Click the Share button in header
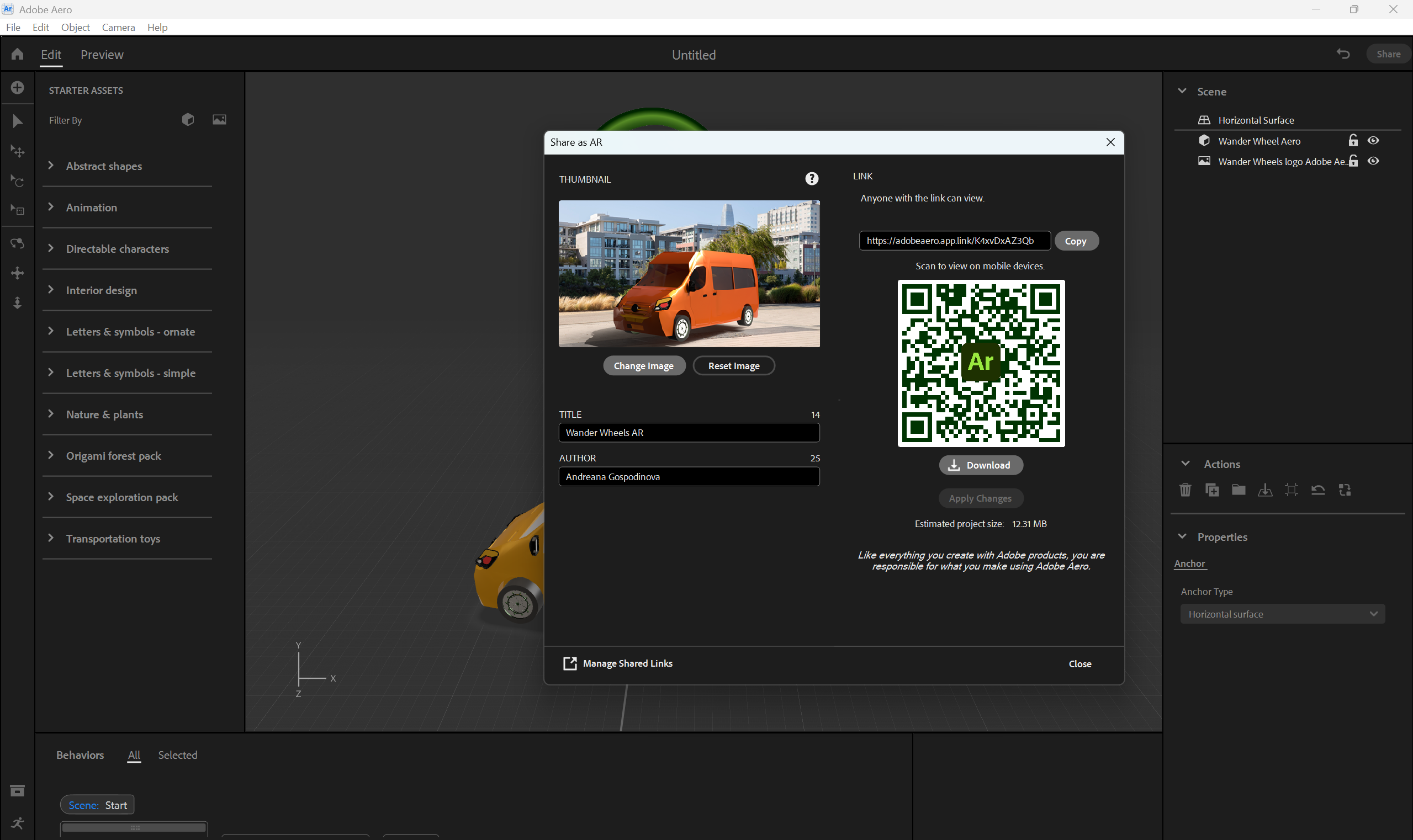The height and width of the screenshot is (840, 1413). pos(1388,54)
